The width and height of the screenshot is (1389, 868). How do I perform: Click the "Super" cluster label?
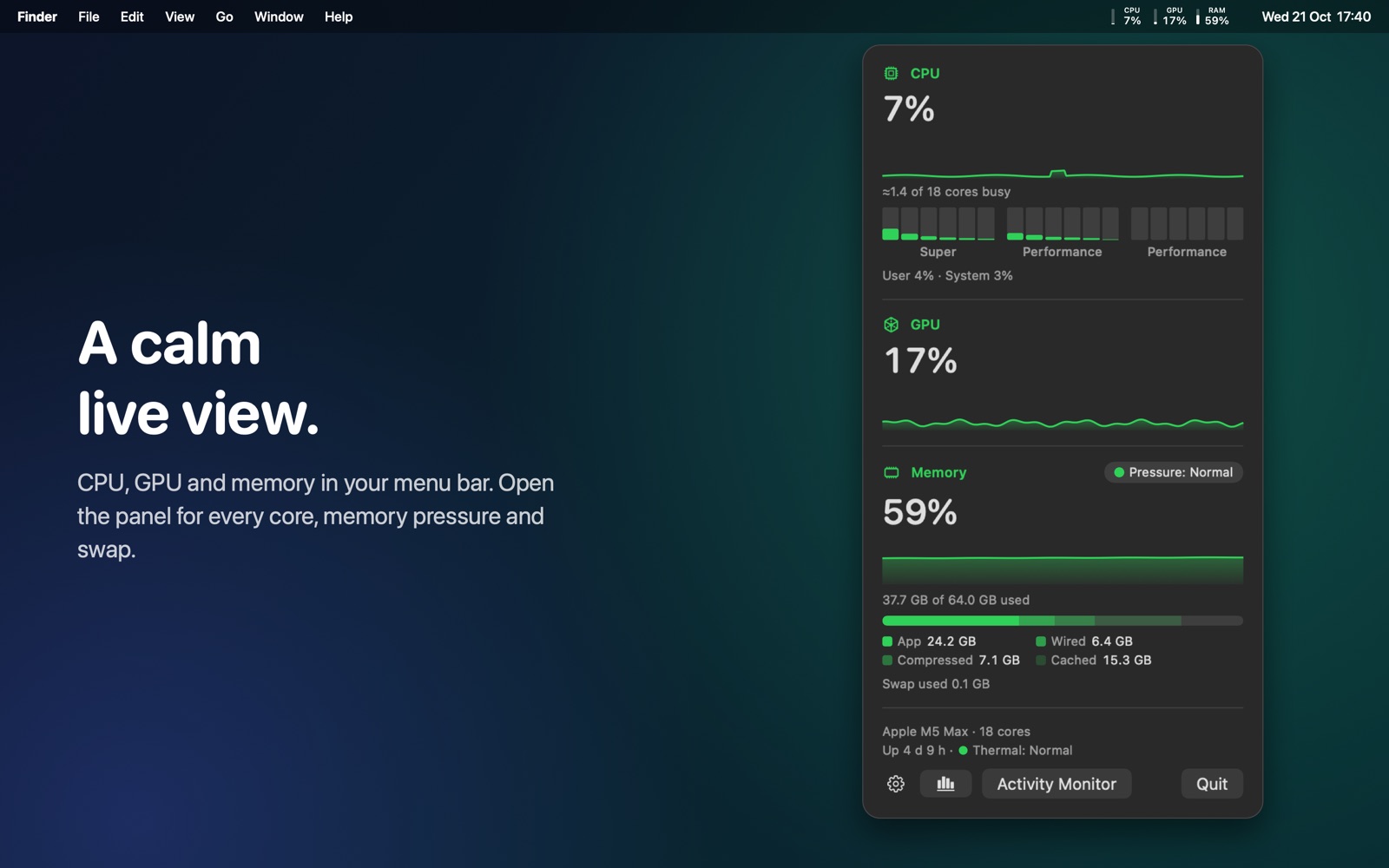(x=938, y=252)
